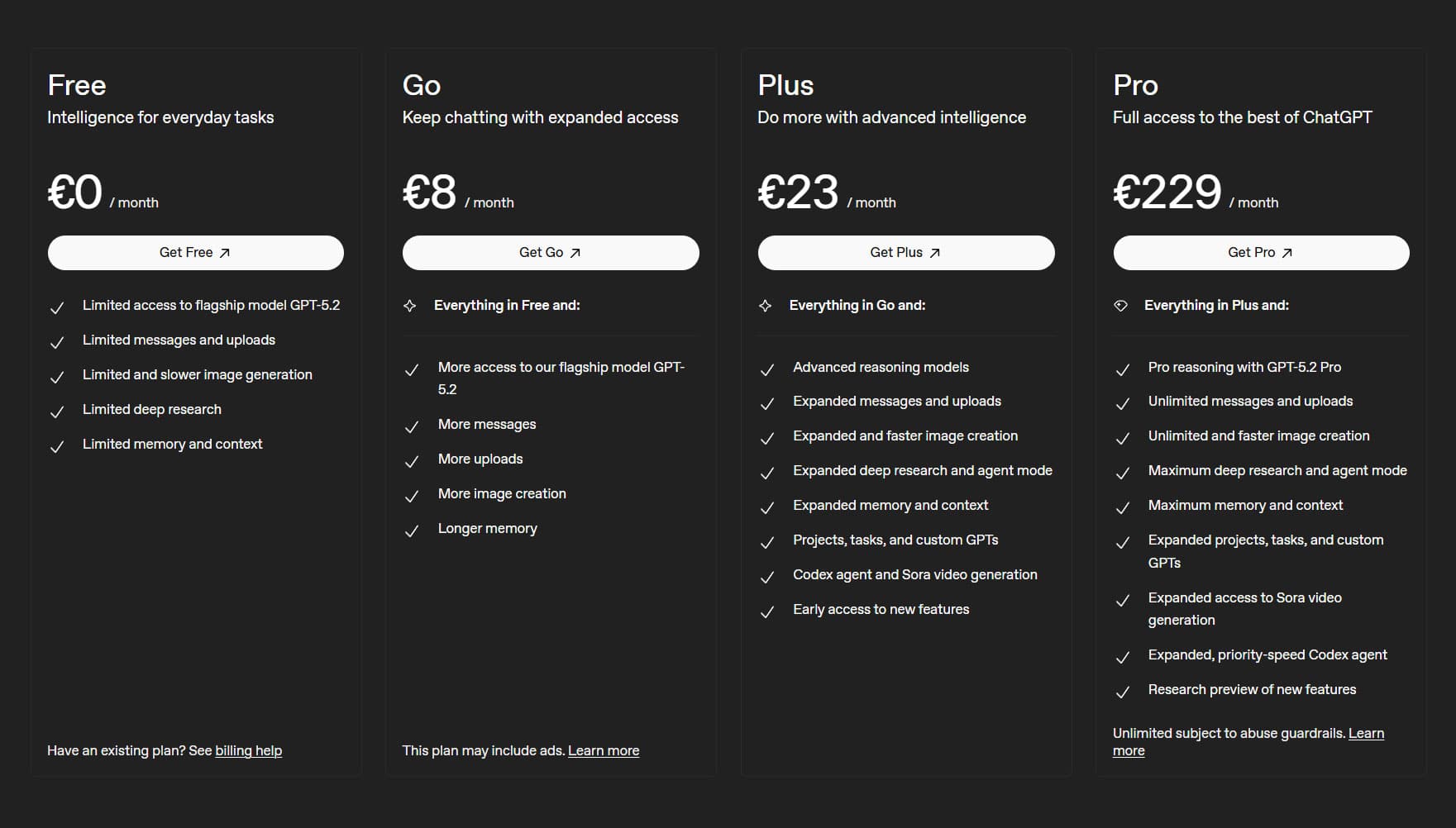Click checkmark beside Research preview of new features
Screen dimensions: 1456x828
pyautogui.click(x=1123, y=692)
